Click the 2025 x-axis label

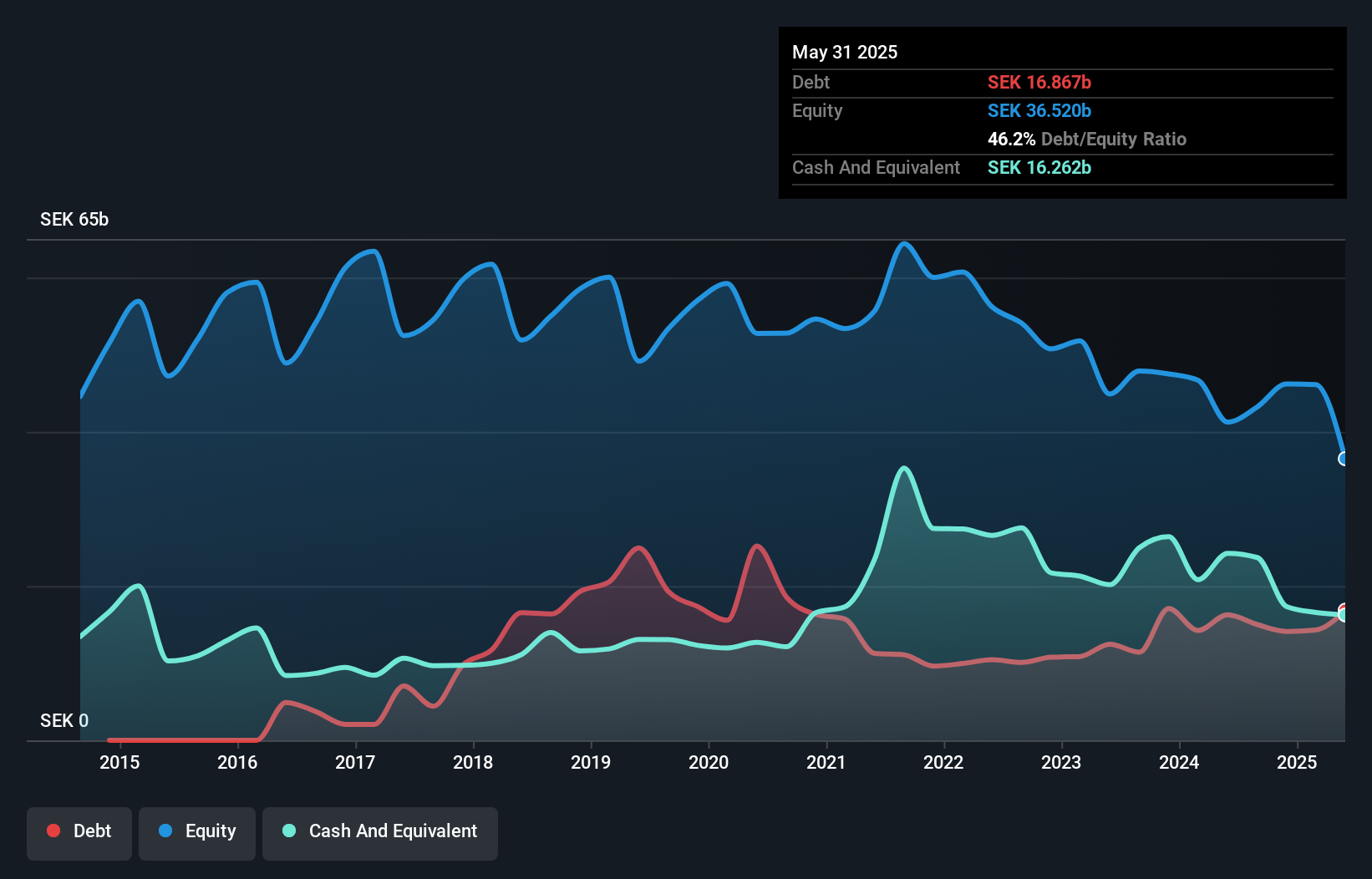coord(1297,762)
